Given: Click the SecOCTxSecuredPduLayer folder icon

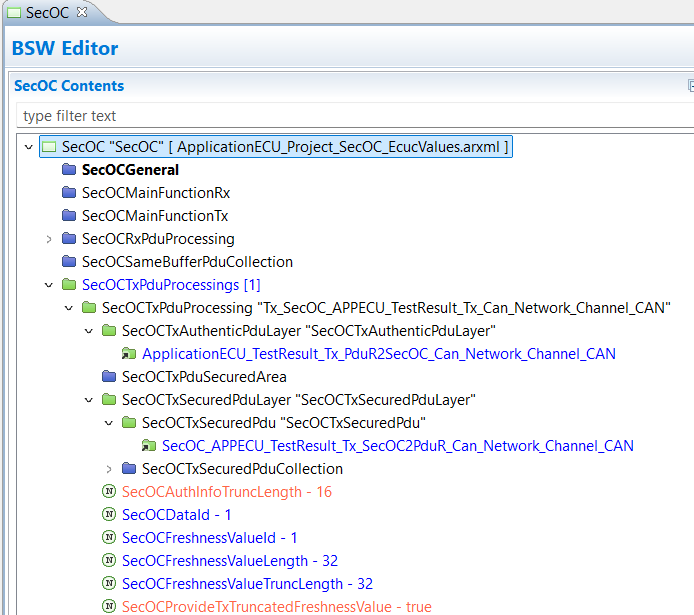Looking at the screenshot, I should point(109,400).
